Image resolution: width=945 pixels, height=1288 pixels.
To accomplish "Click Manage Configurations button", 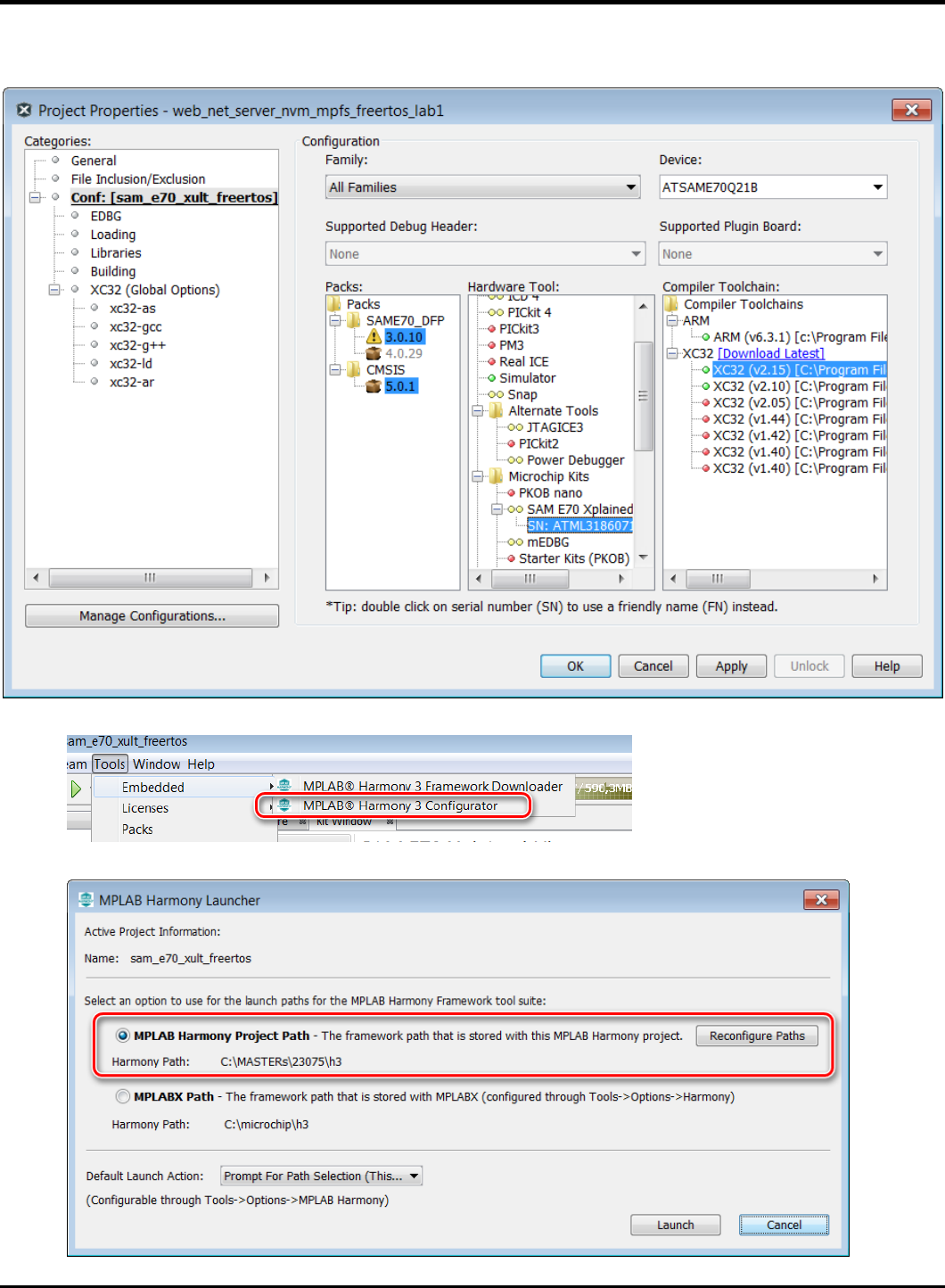I will 152,615.
